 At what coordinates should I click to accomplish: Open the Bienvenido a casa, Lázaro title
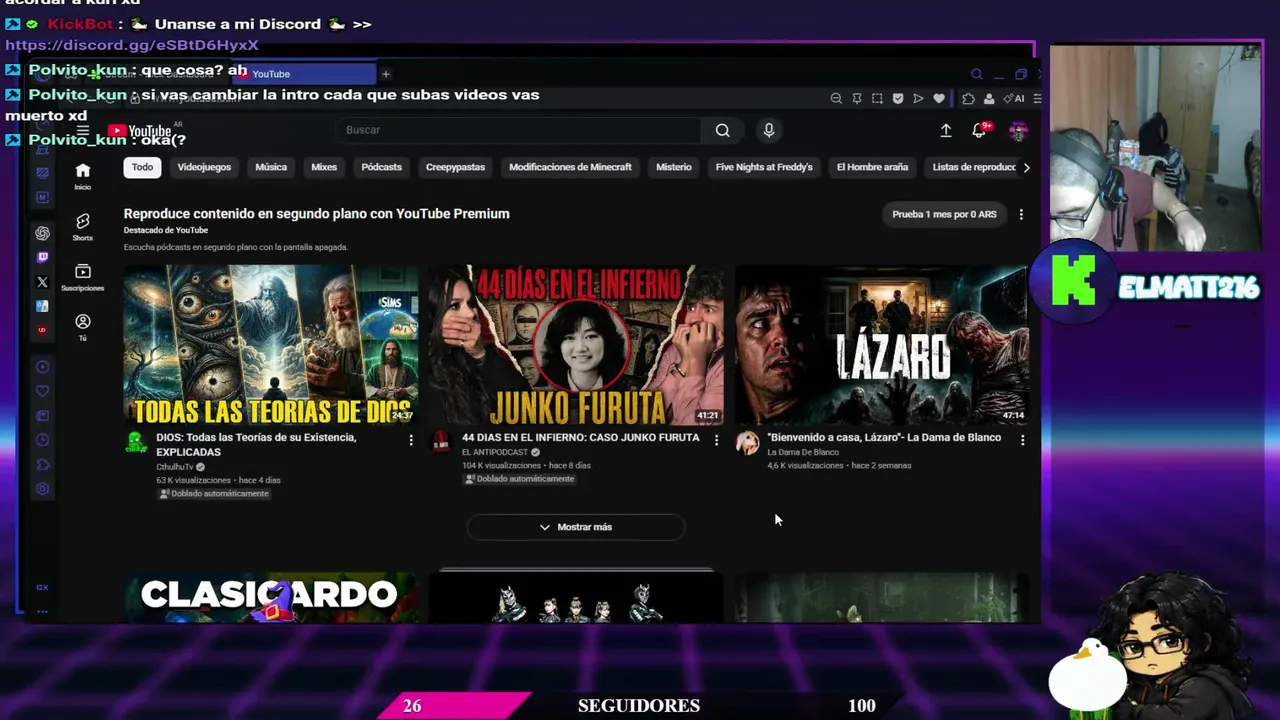coord(884,438)
